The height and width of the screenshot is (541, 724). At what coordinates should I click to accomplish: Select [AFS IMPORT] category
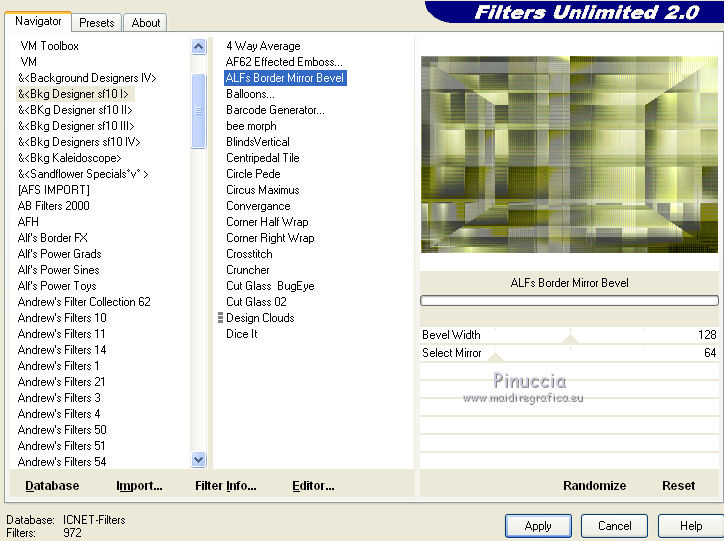click(54, 190)
